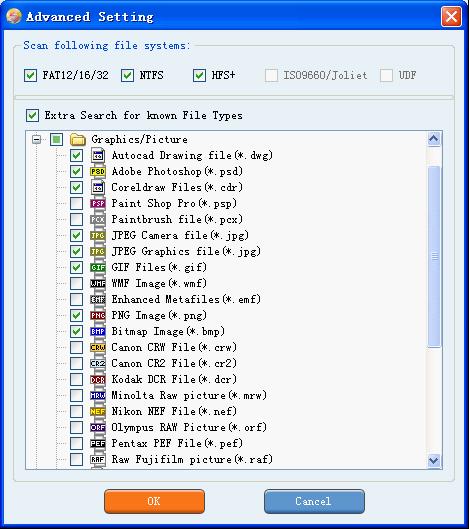Click the PNG Image type icon
The width and height of the screenshot is (469, 529).
pos(98,315)
